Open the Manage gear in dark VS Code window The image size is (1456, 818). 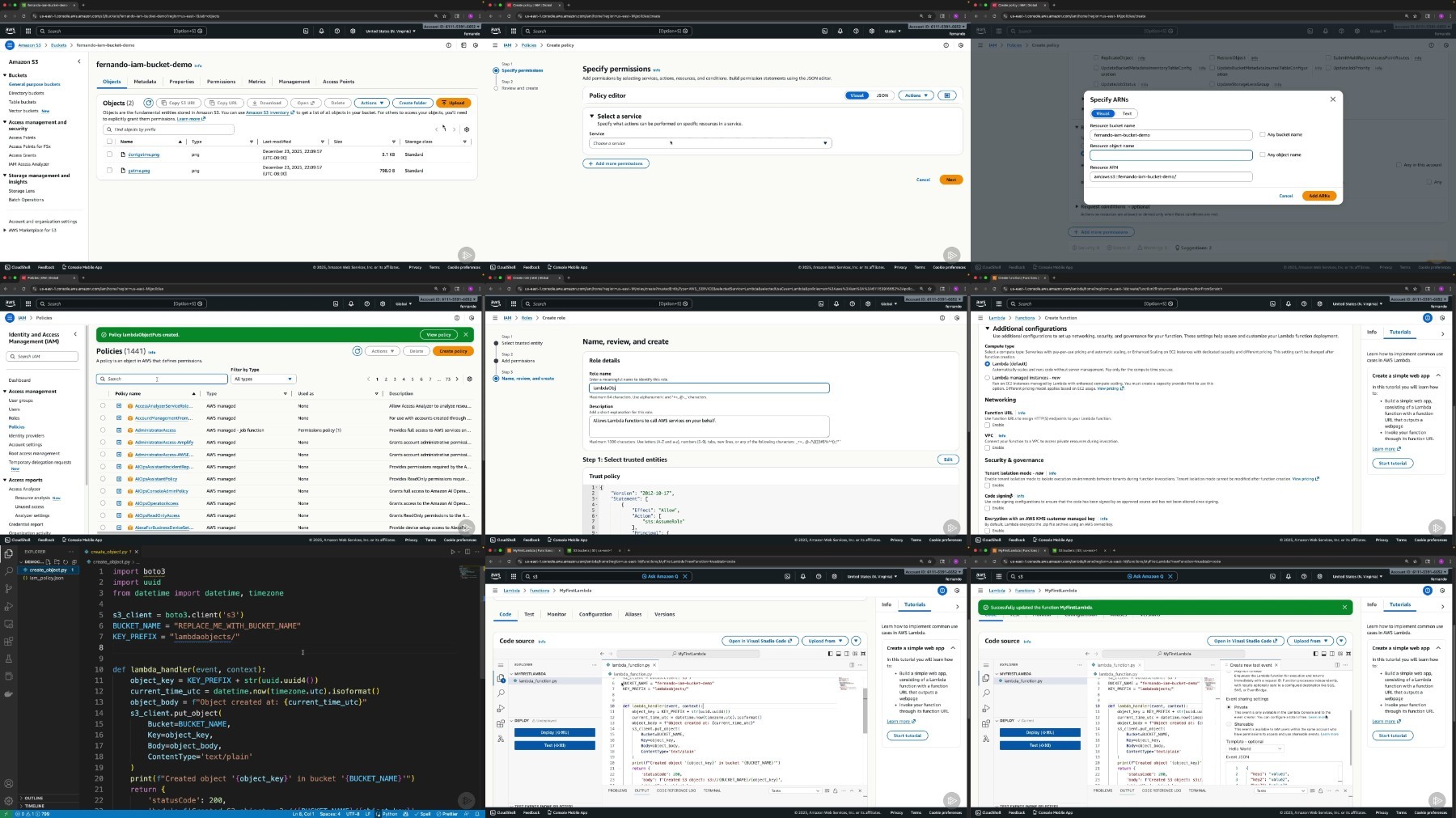pos(8,800)
